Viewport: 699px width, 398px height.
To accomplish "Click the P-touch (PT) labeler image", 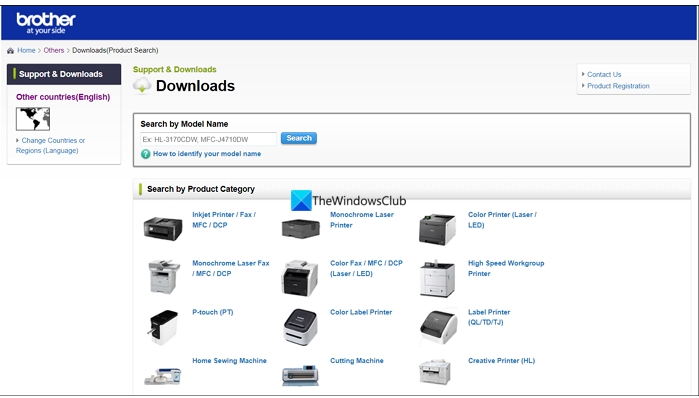I will click(x=162, y=327).
